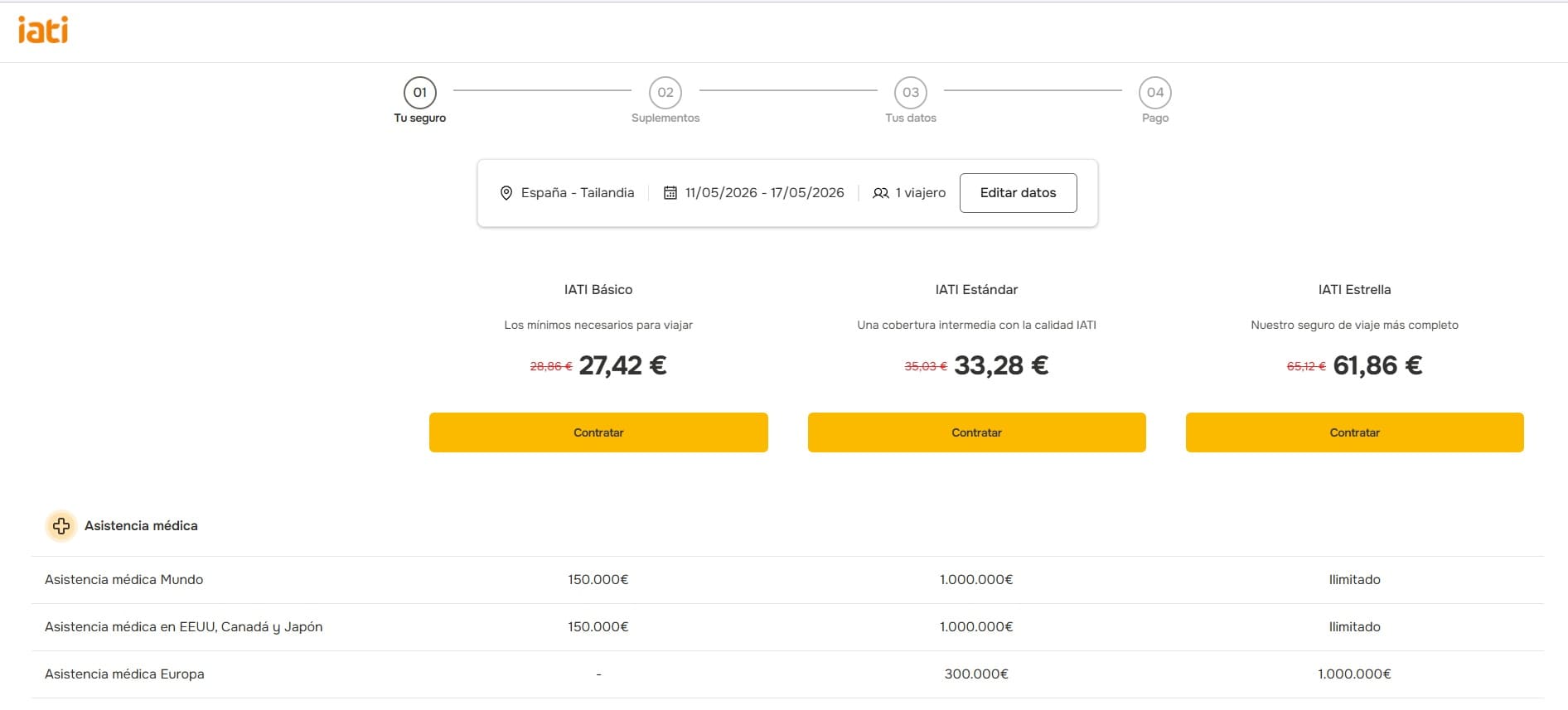Click 'Nuestro seguro de viaje más completo' description
1568x710 pixels.
point(1354,325)
